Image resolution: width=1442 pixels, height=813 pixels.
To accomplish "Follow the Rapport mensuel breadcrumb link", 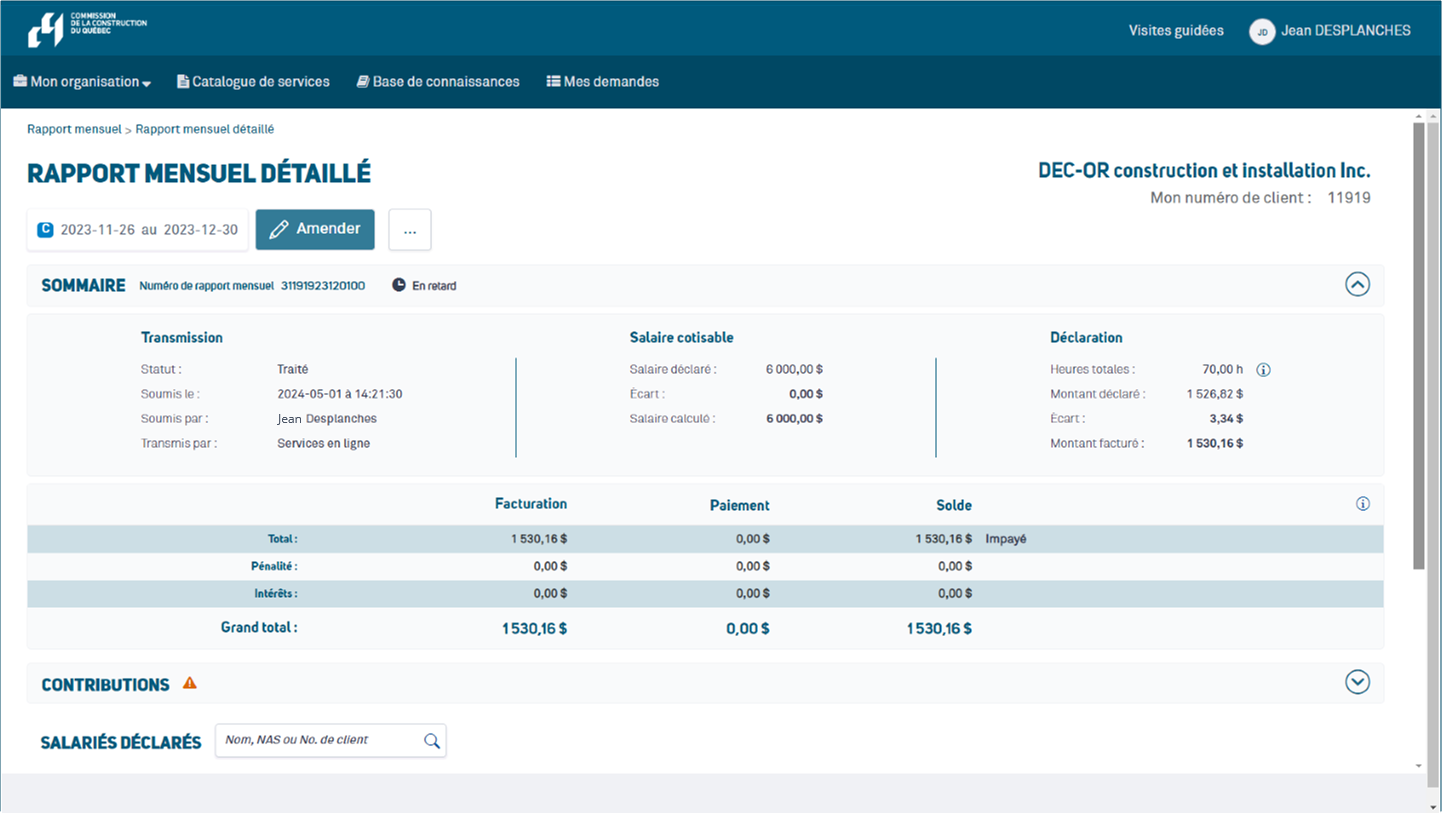I will click(x=74, y=129).
